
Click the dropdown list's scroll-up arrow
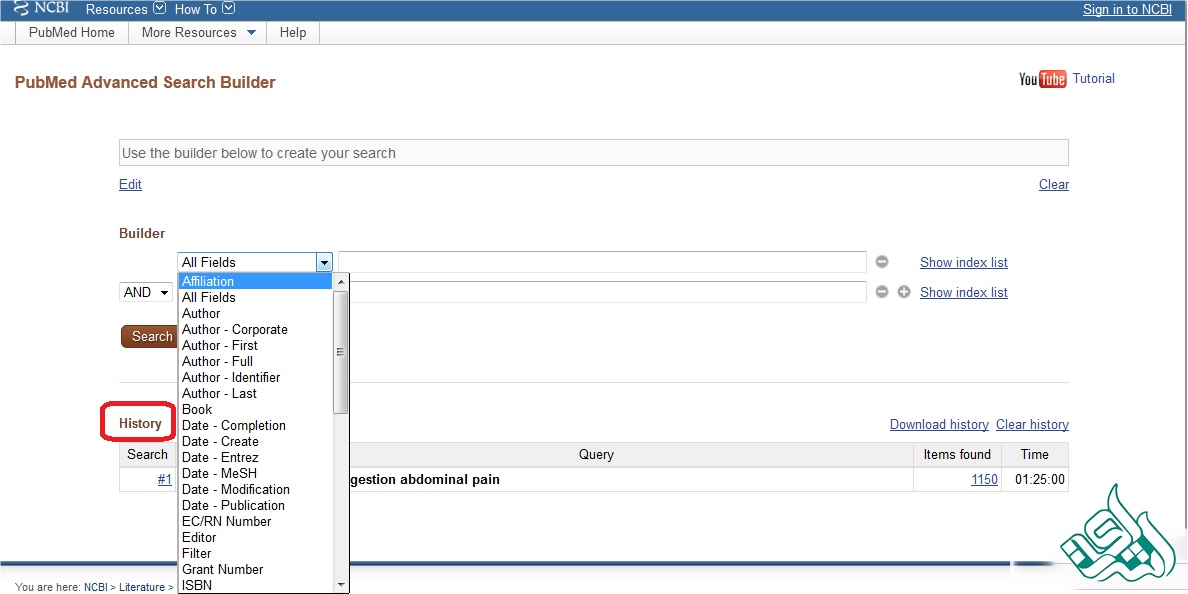(x=341, y=281)
